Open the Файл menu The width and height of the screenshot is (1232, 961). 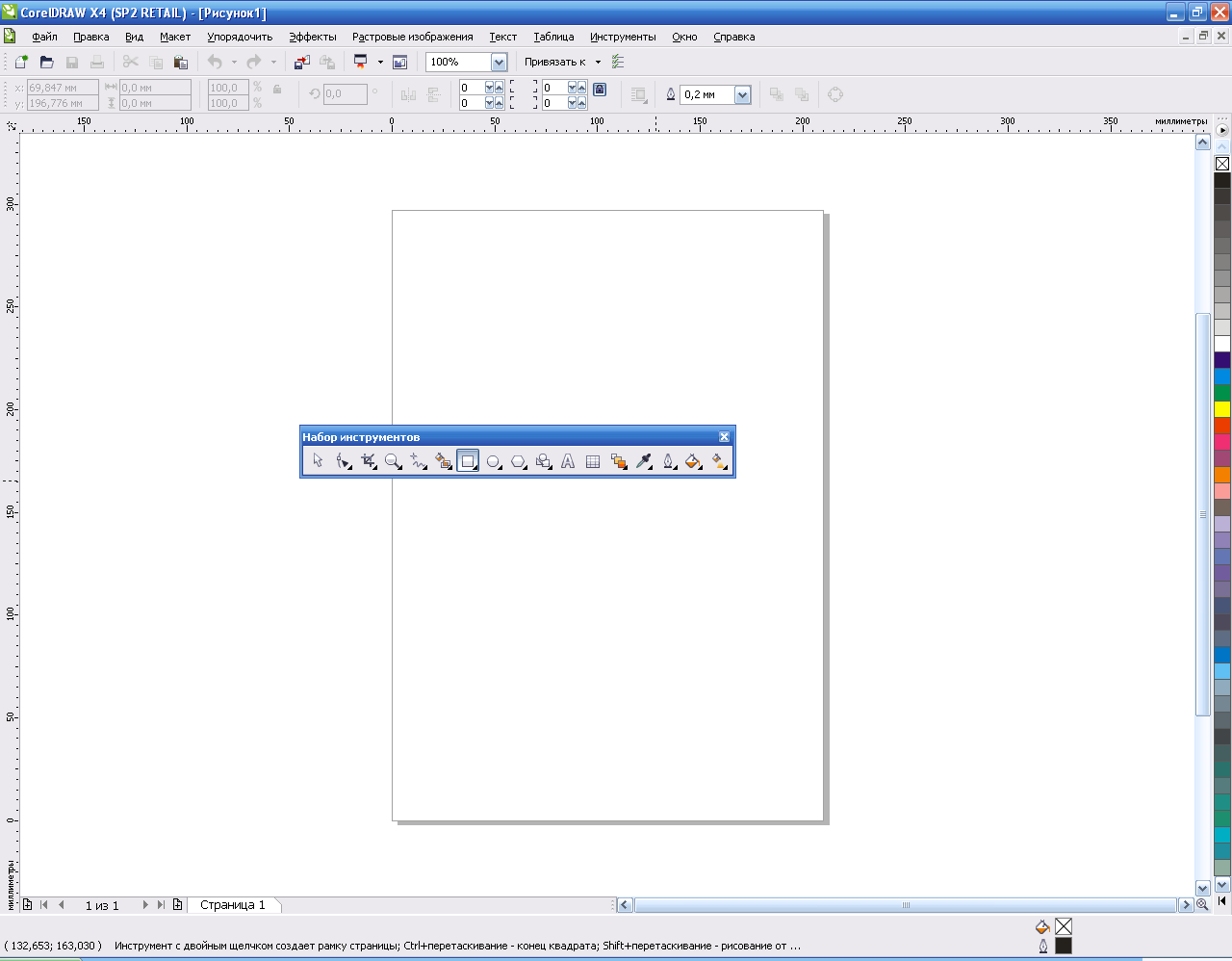click(x=44, y=37)
